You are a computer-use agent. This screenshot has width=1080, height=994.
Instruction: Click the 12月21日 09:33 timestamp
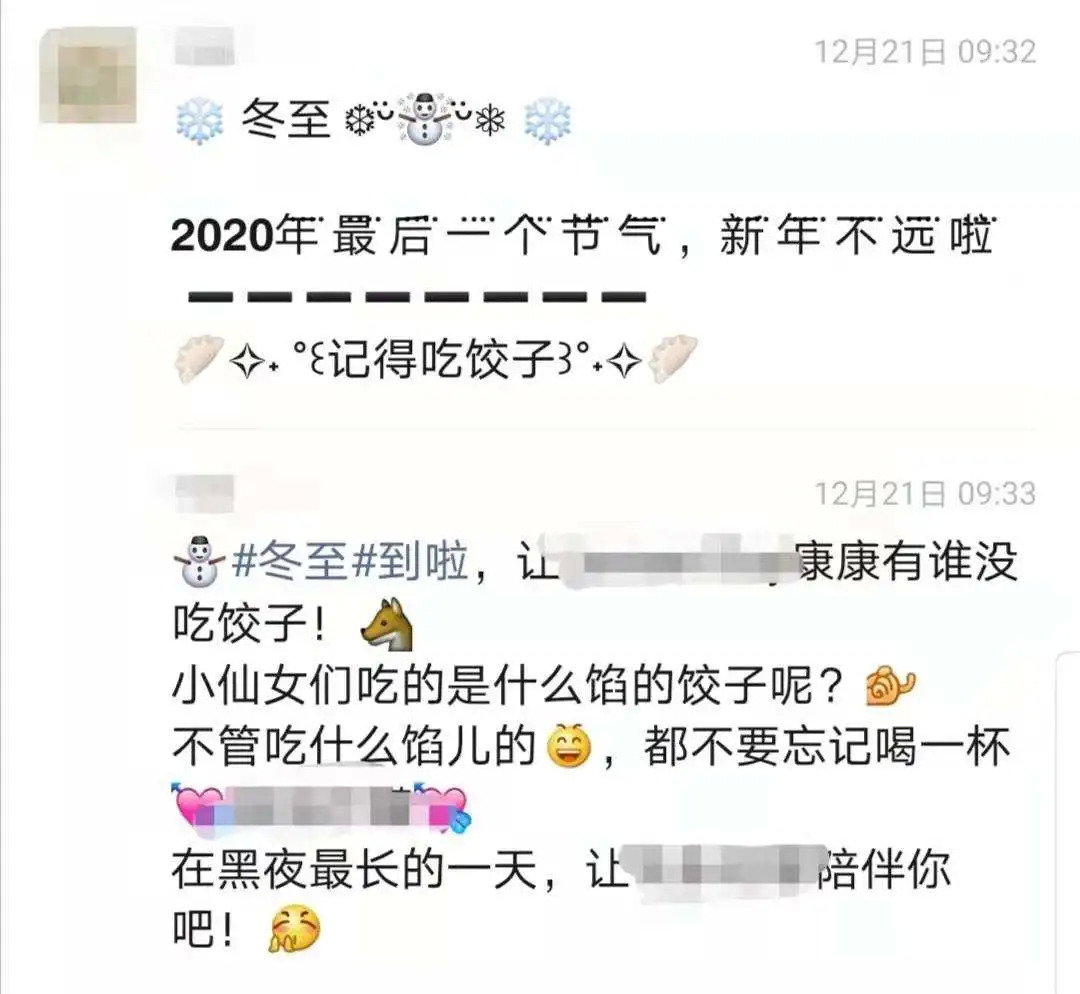(925, 494)
